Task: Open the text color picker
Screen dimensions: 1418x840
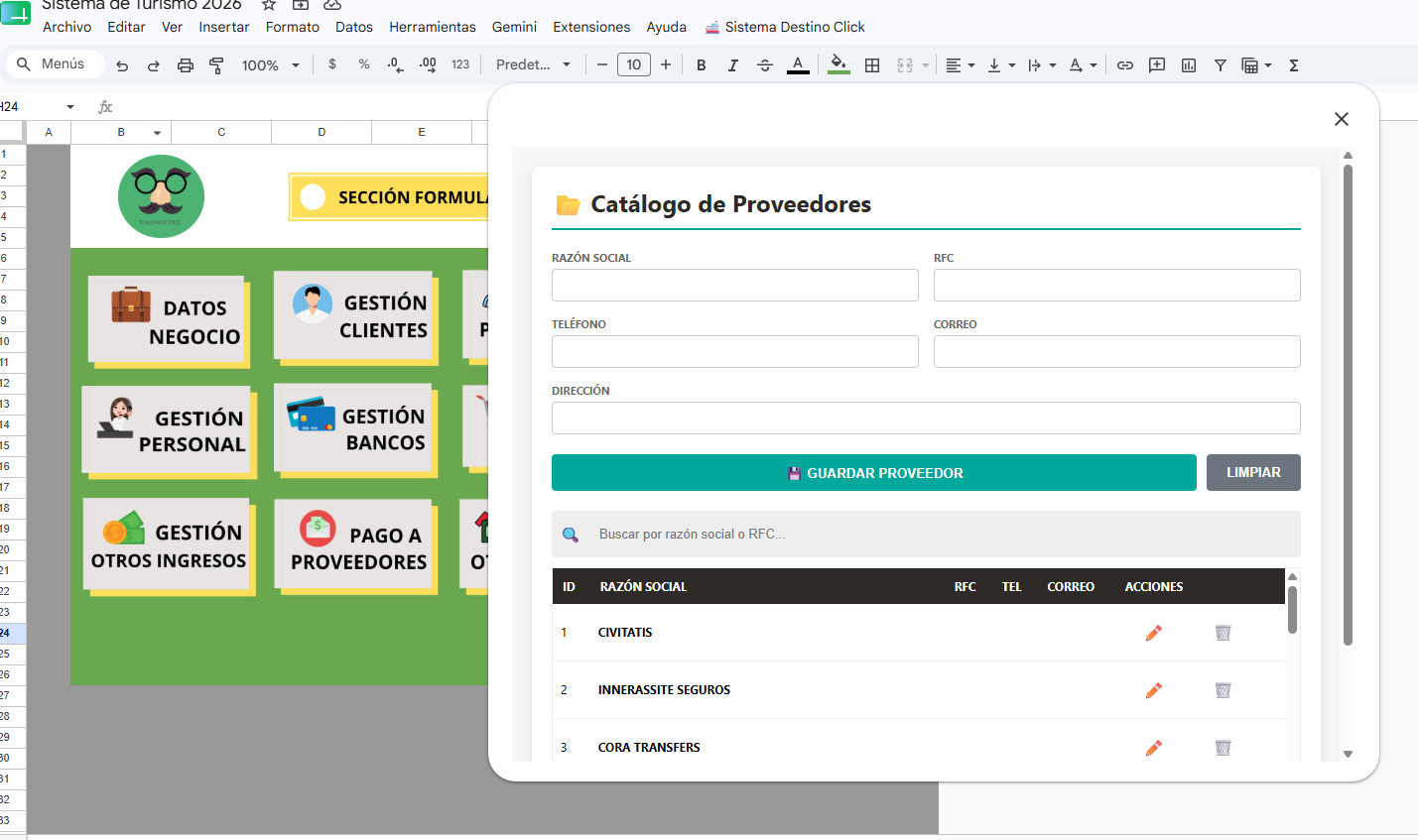Action: tap(798, 65)
